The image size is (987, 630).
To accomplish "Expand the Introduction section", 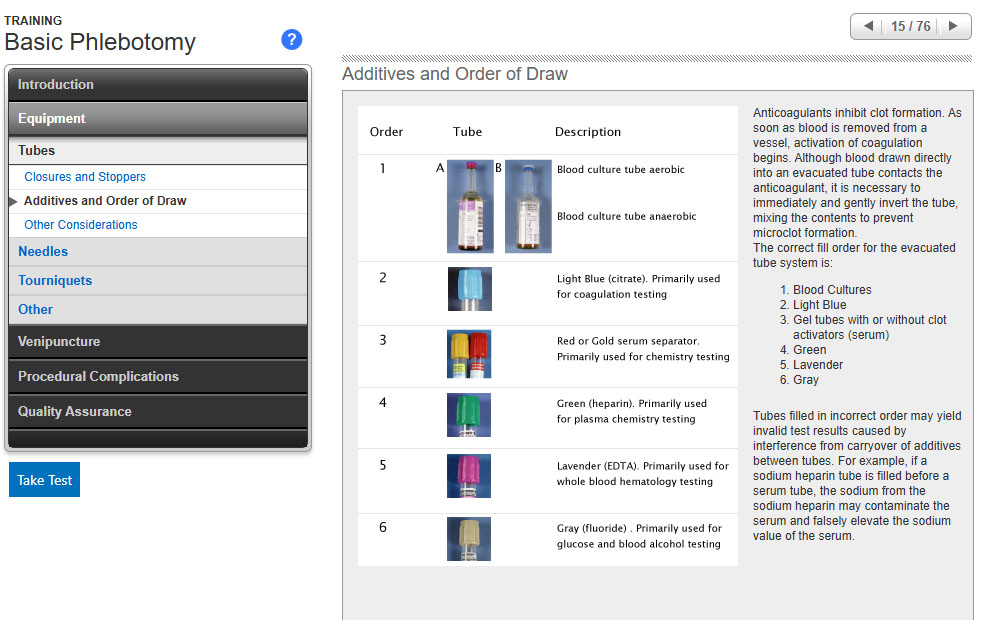I will (x=159, y=85).
